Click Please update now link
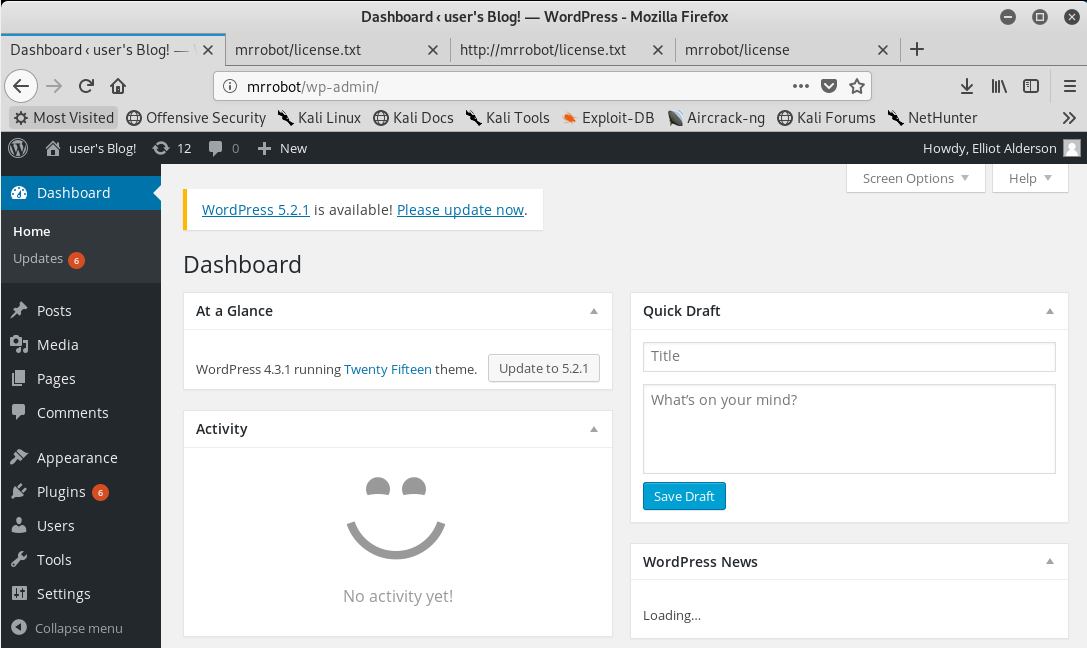 point(460,210)
